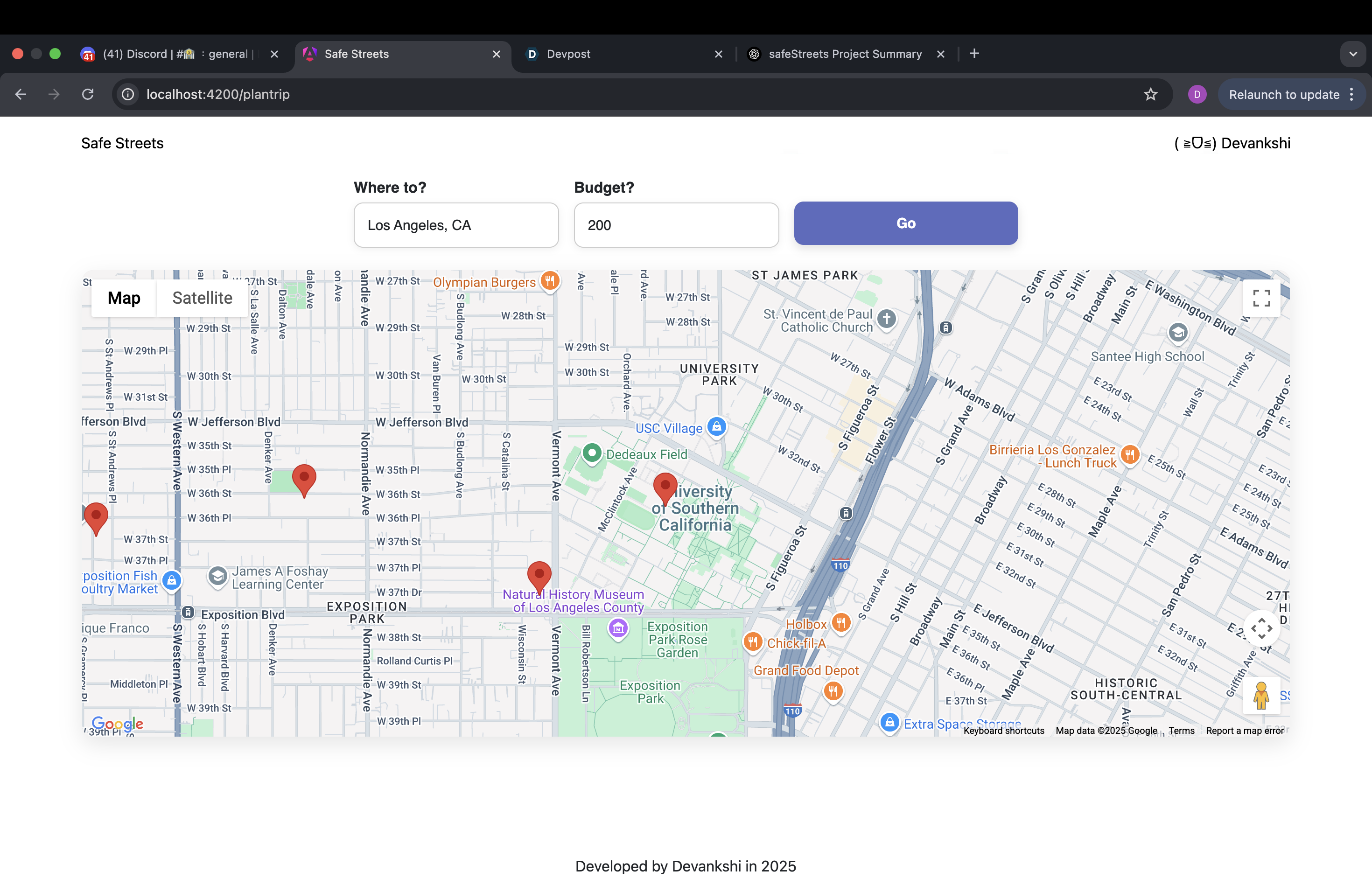The image size is (1372, 892).
Task: Select the Map view type
Action: click(124, 298)
